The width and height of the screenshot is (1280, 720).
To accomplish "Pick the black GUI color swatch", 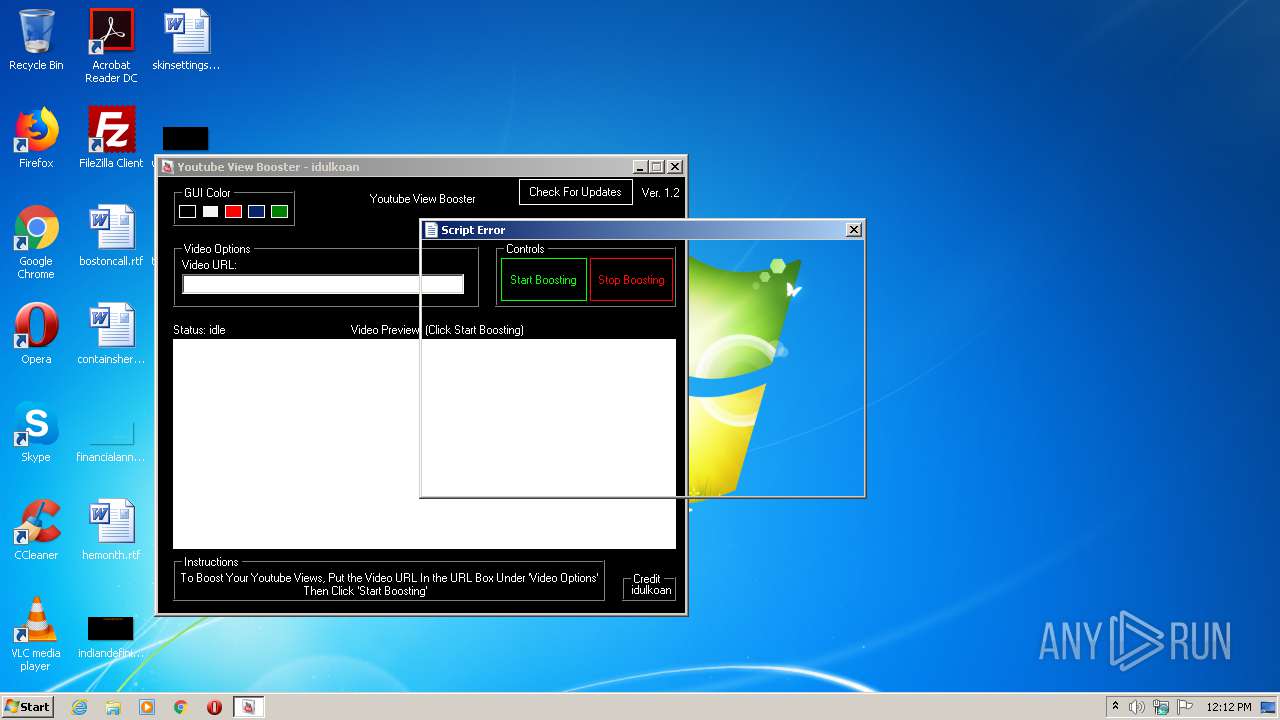I will tap(187, 211).
